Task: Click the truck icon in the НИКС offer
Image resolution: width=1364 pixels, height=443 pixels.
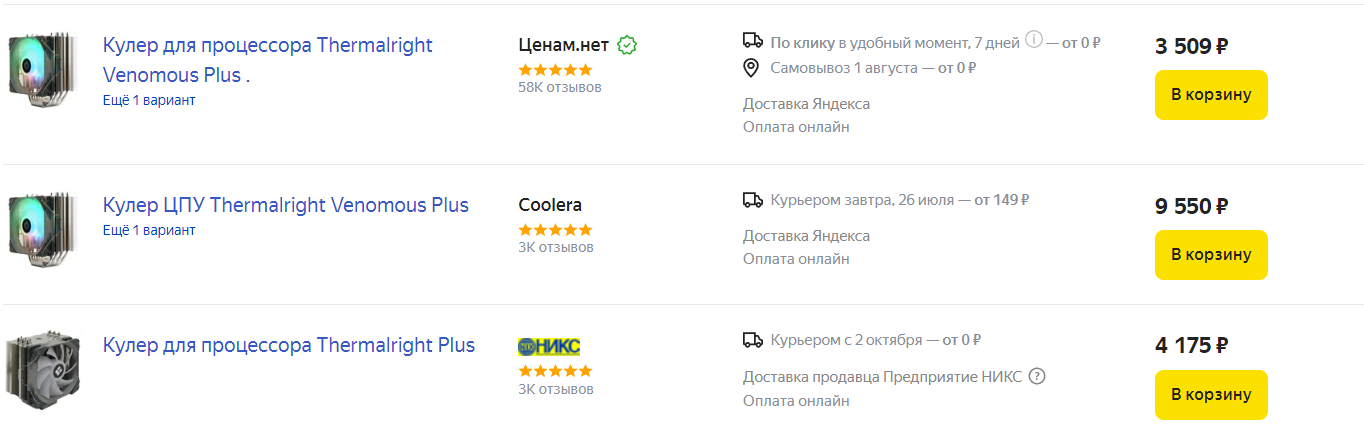Action: (753, 340)
